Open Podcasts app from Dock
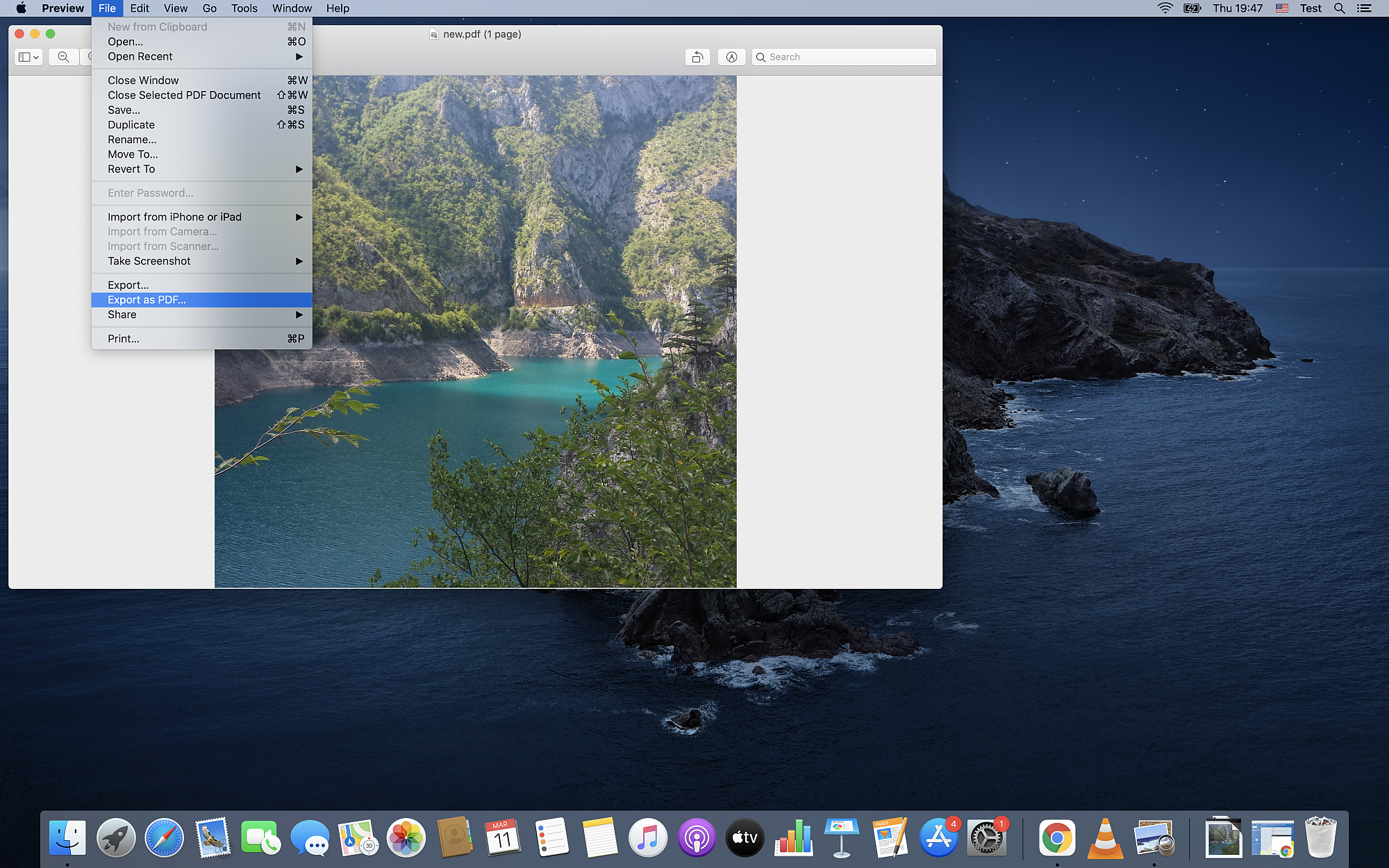 click(x=696, y=838)
